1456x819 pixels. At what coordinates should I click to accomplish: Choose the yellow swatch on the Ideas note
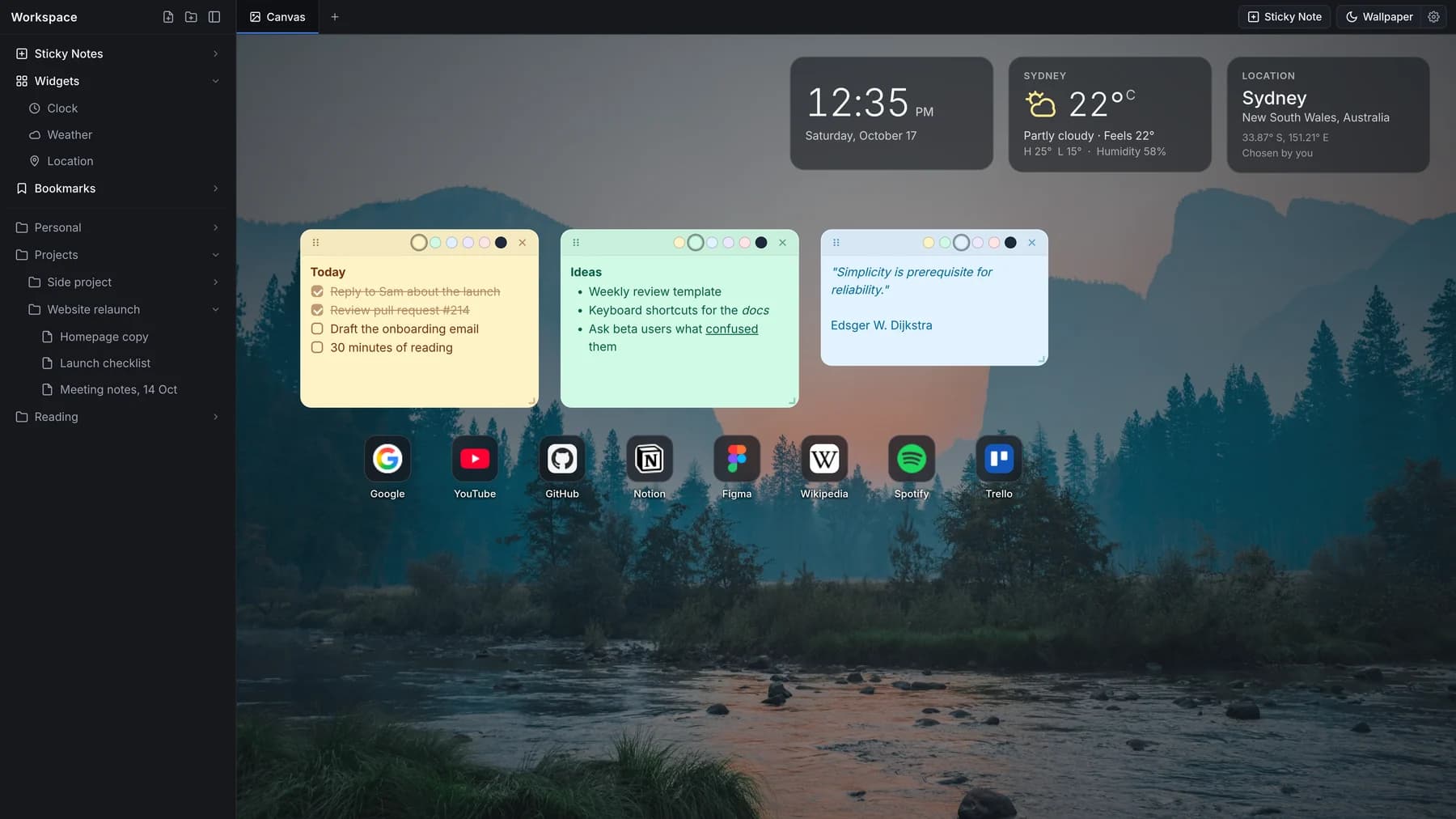point(679,243)
